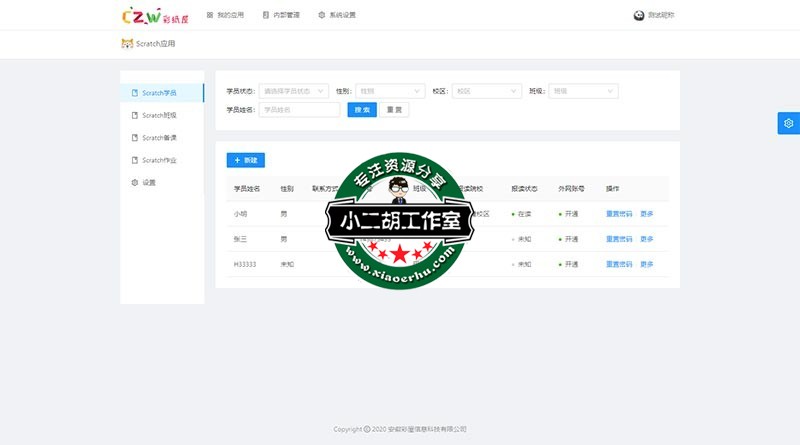
Task: Click the panda user avatar
Action: [x=640, y=15]
